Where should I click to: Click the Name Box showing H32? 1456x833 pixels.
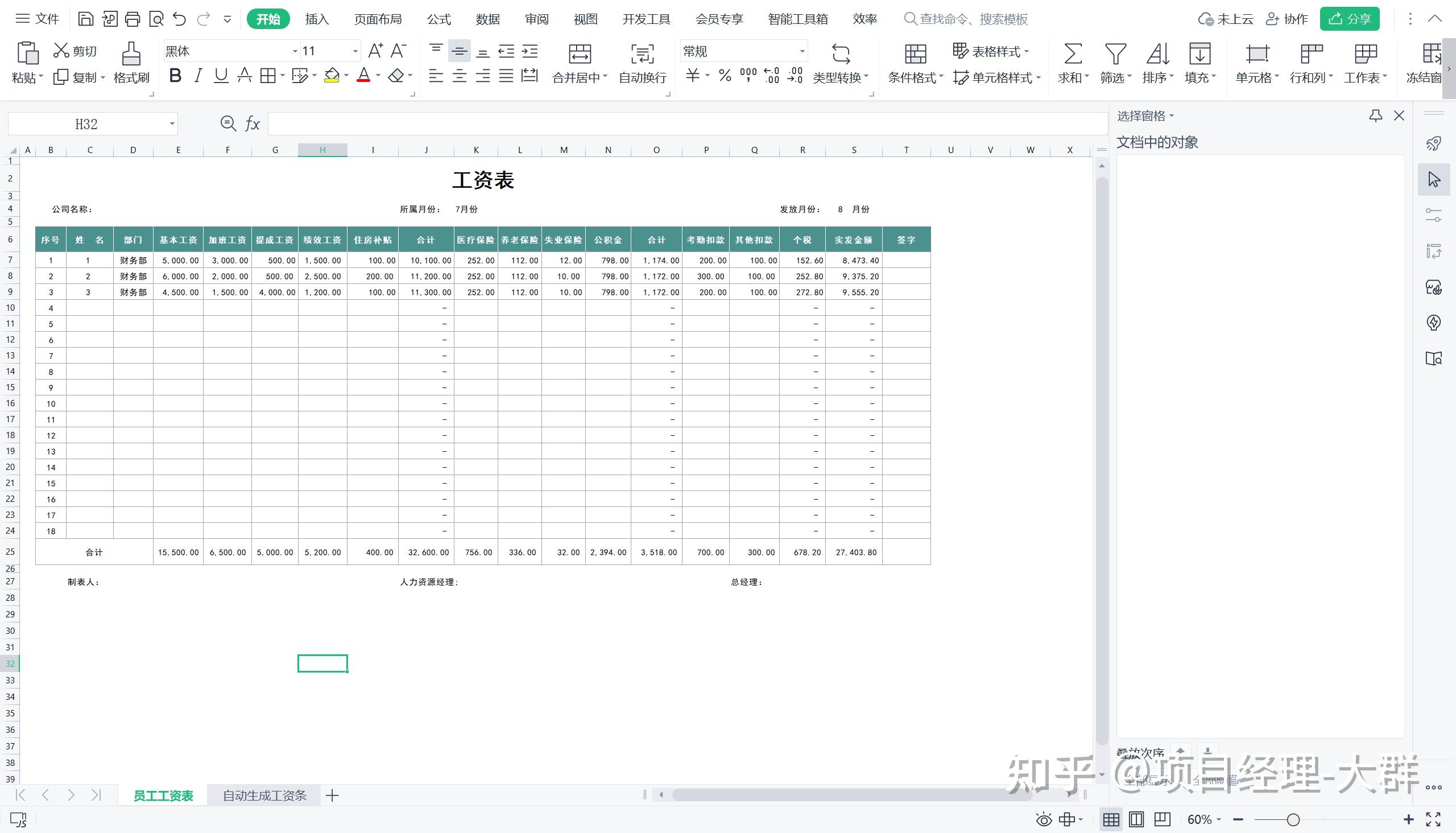(87, 124)
